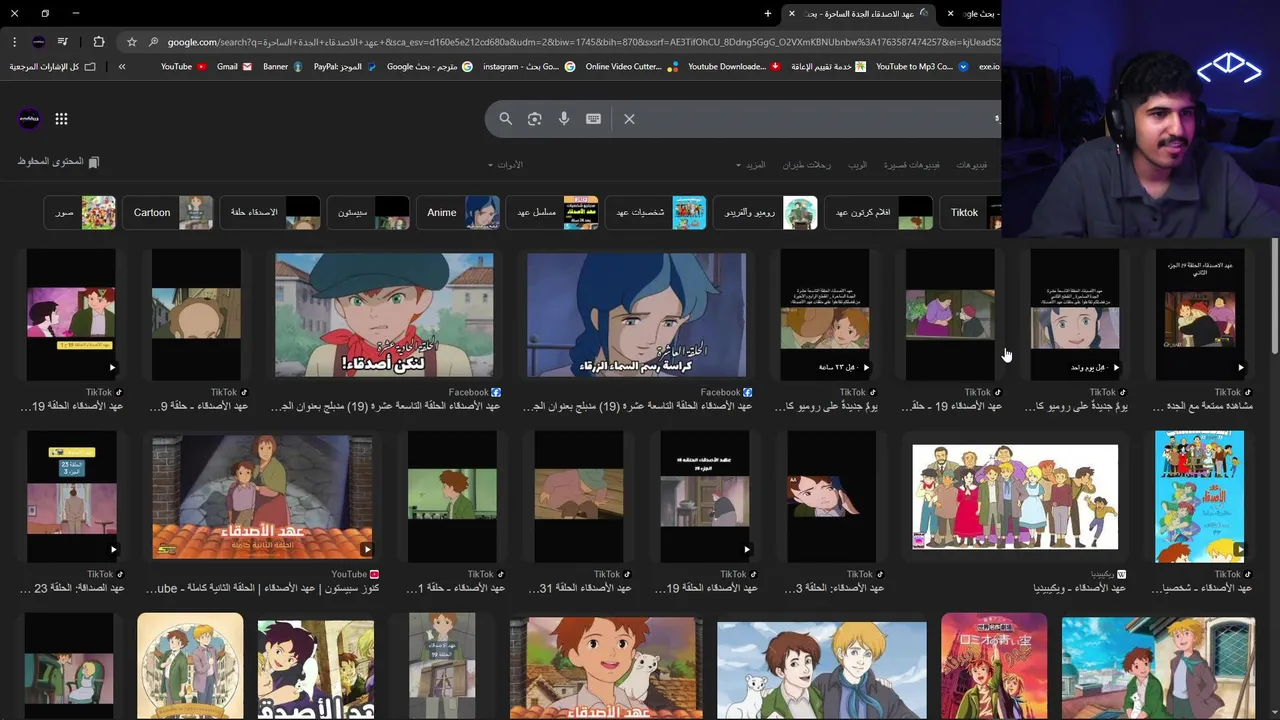Open YouTube result كنوز سبيستون thumbnail
1280x720 pixels.
262,497
